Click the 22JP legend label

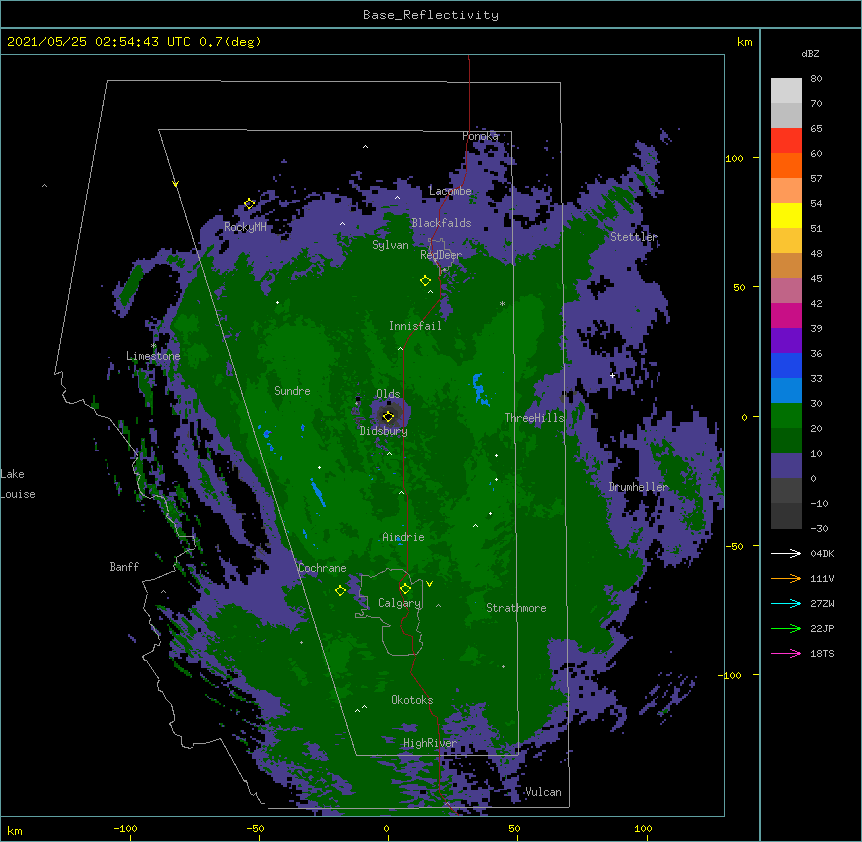point(822,628)
